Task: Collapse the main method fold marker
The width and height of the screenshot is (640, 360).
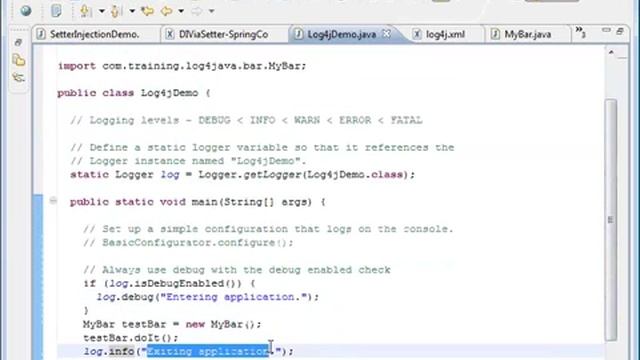Action: pos(53,200)
